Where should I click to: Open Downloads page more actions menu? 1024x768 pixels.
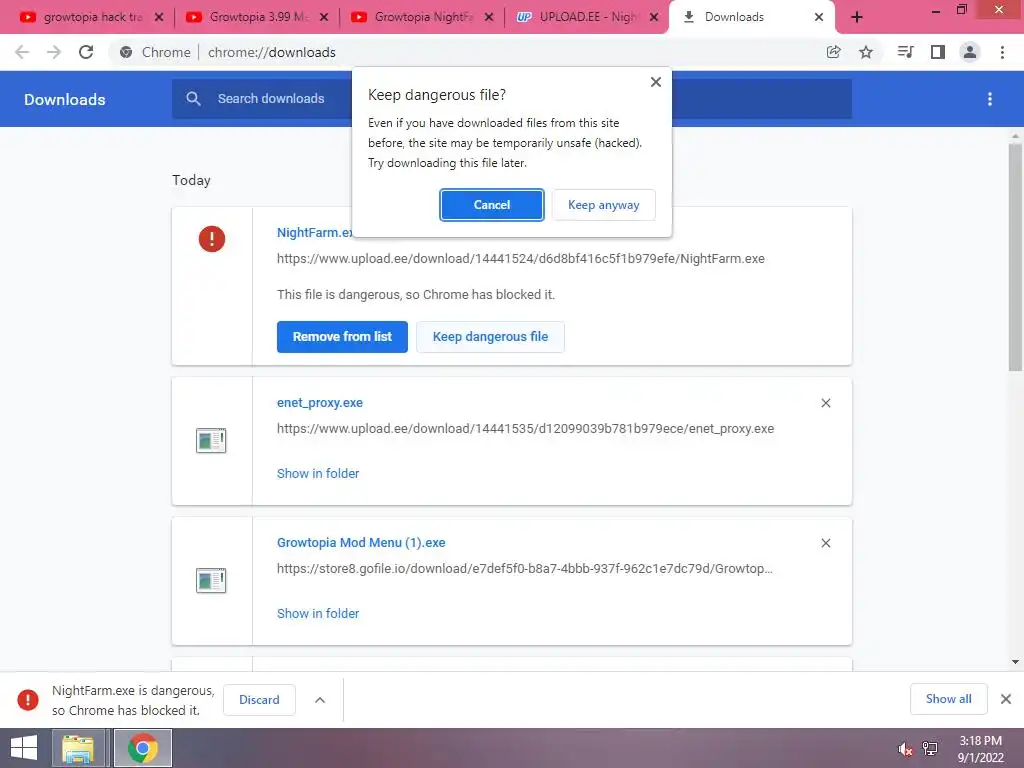(x=990, y=99)
